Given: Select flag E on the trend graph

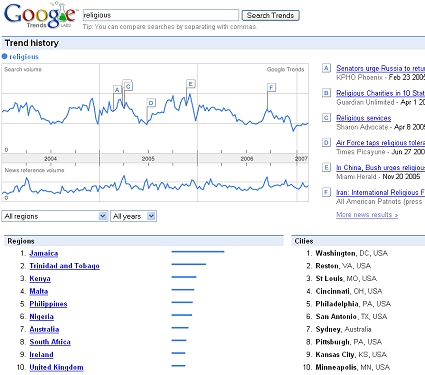Looking at the screenshot, I should (191, 84).
